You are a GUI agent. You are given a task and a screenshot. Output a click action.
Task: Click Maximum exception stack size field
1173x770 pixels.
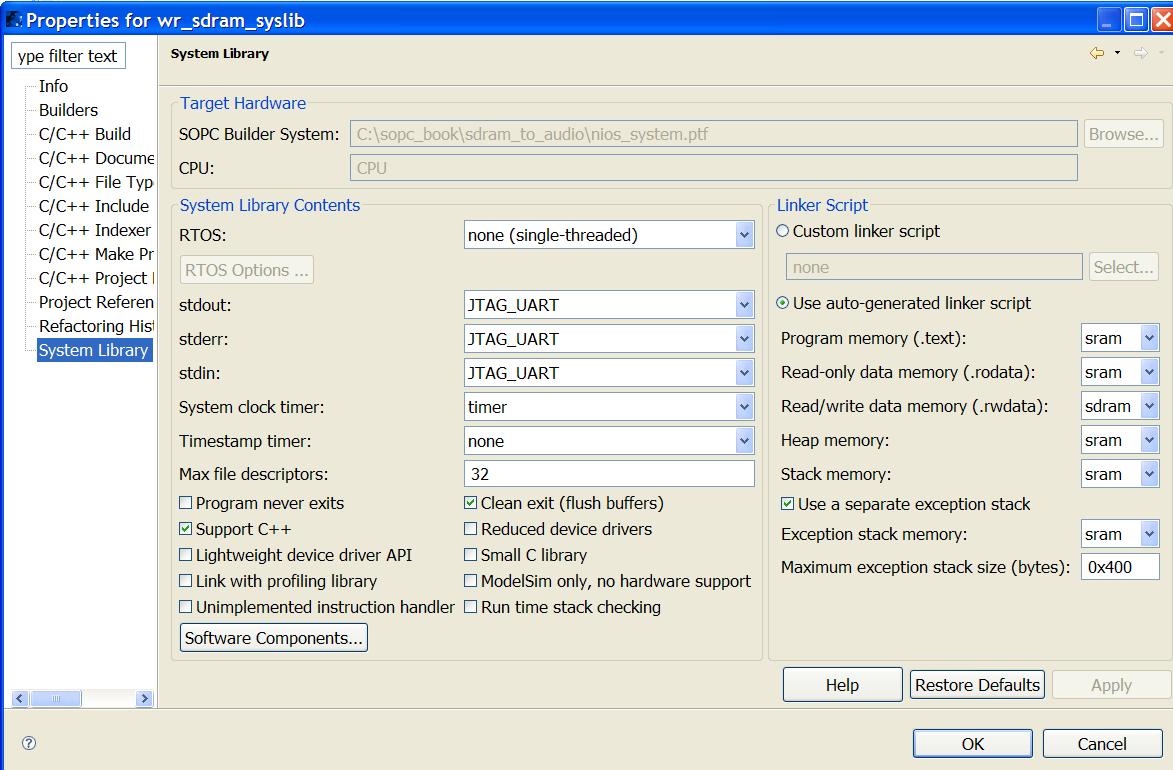1120,567
